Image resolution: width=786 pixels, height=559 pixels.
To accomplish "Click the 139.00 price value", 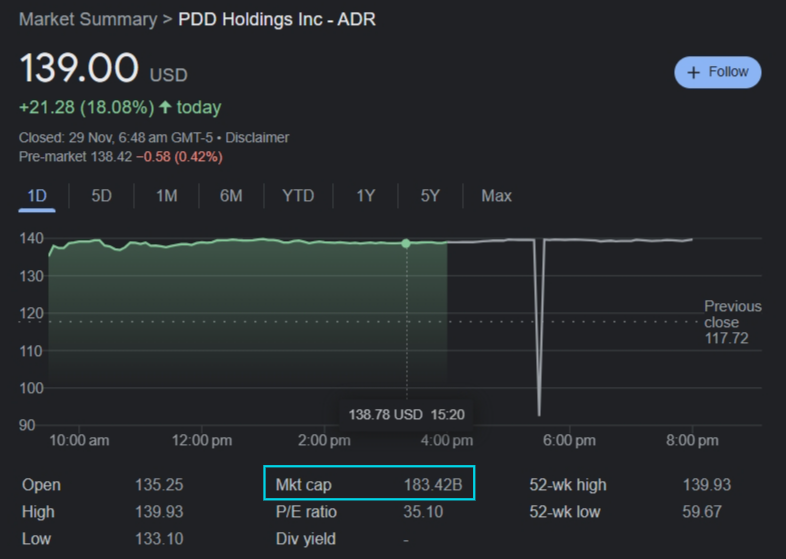I will (79, 68).
